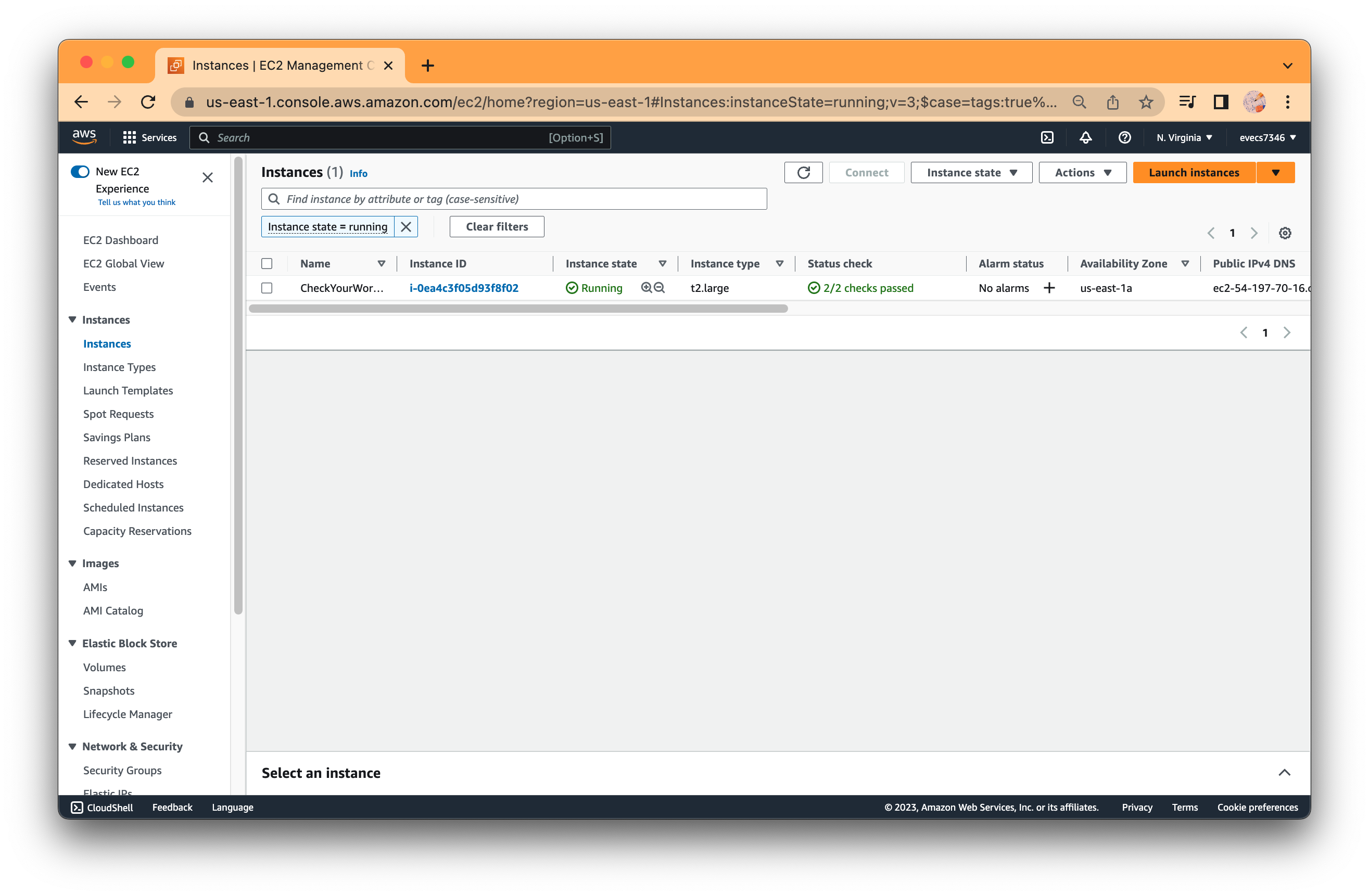Image resolution: width=1369 pixels, height=896 pixels.
Task: Open the AWS home logo
Action: (84, 137)
